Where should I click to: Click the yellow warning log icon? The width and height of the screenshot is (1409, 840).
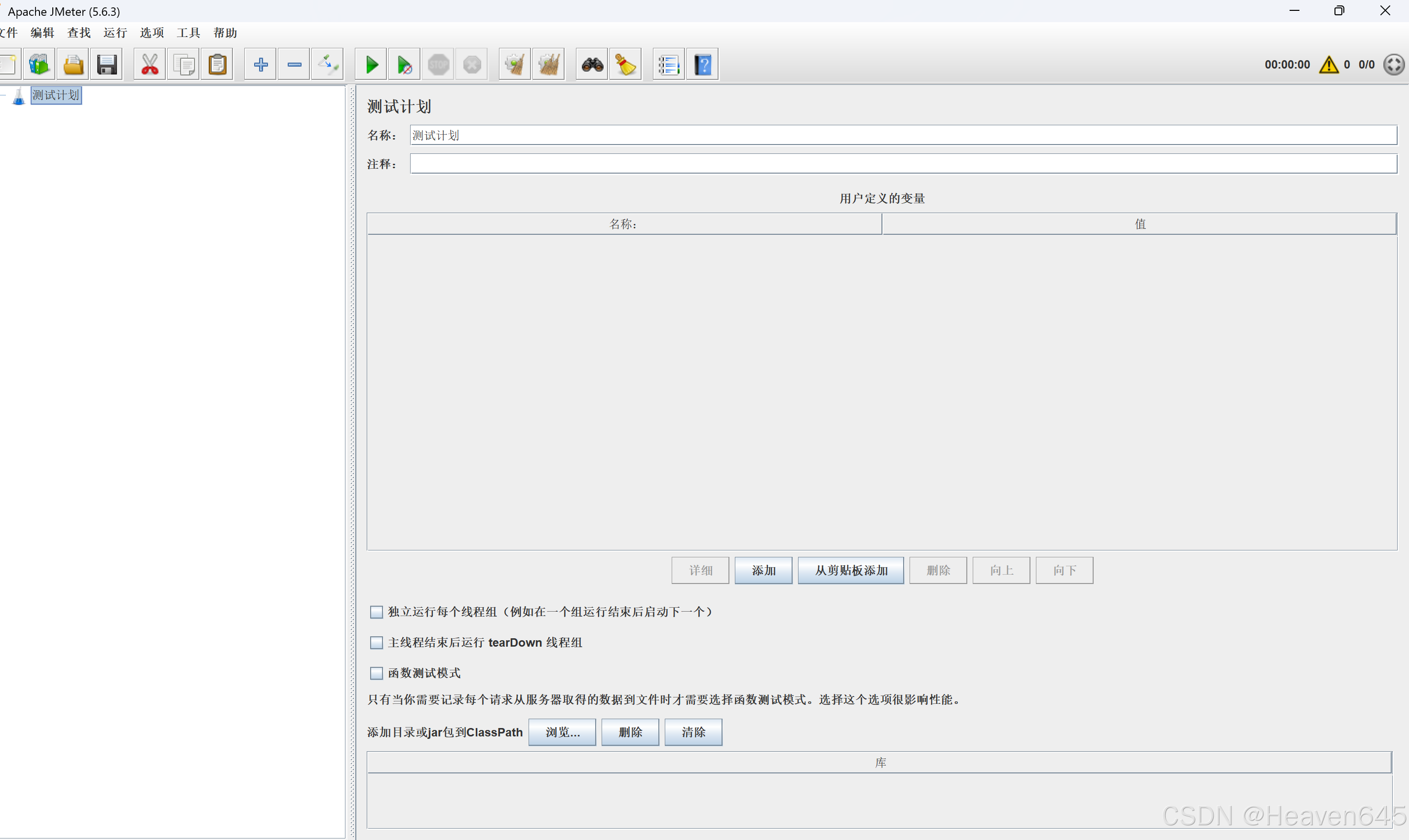click(1329, 65)
